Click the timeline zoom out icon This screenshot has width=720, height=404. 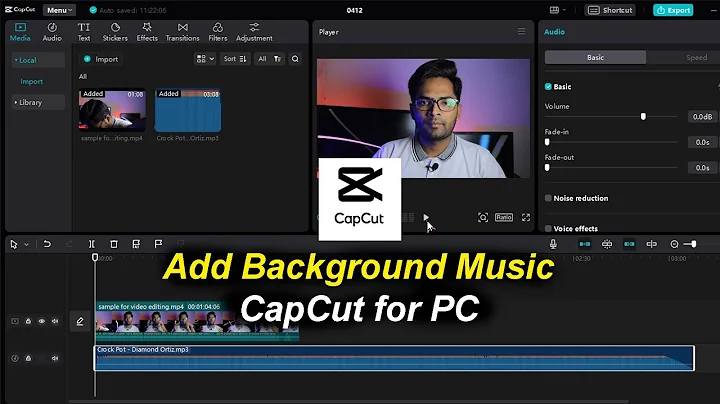tap(674, 244)
